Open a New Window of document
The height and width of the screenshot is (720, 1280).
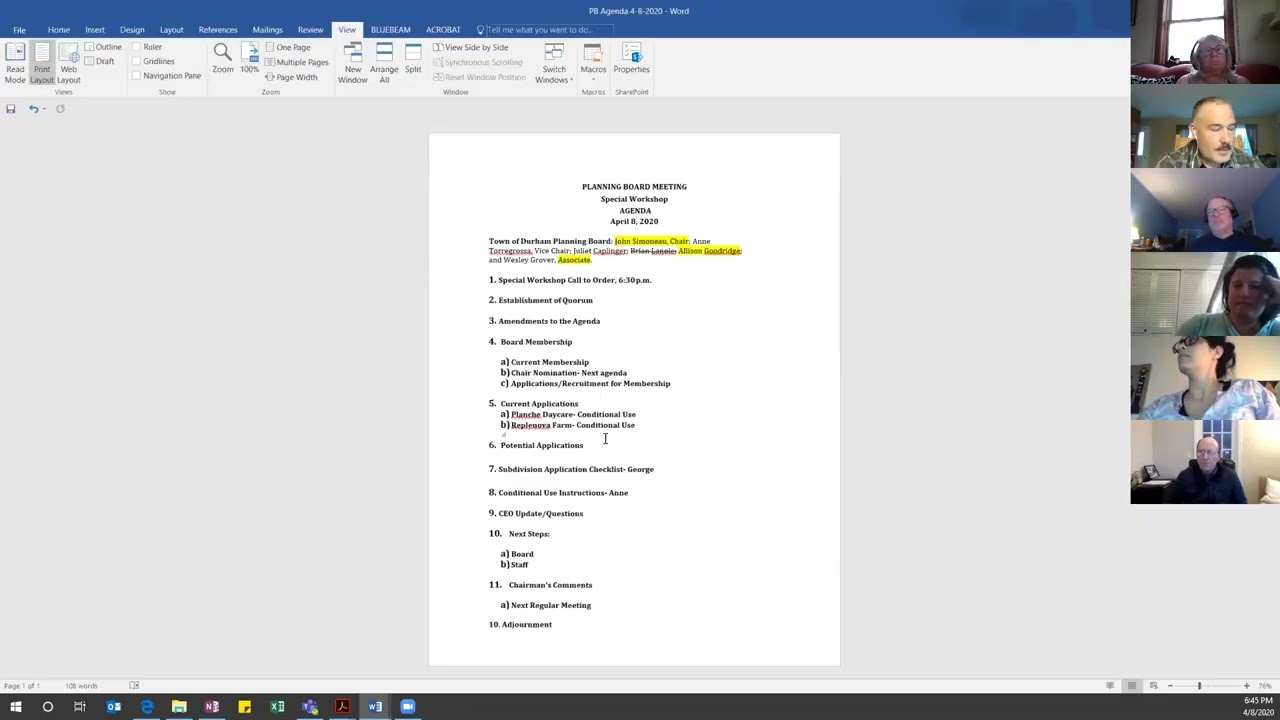(x=352, y=64)
